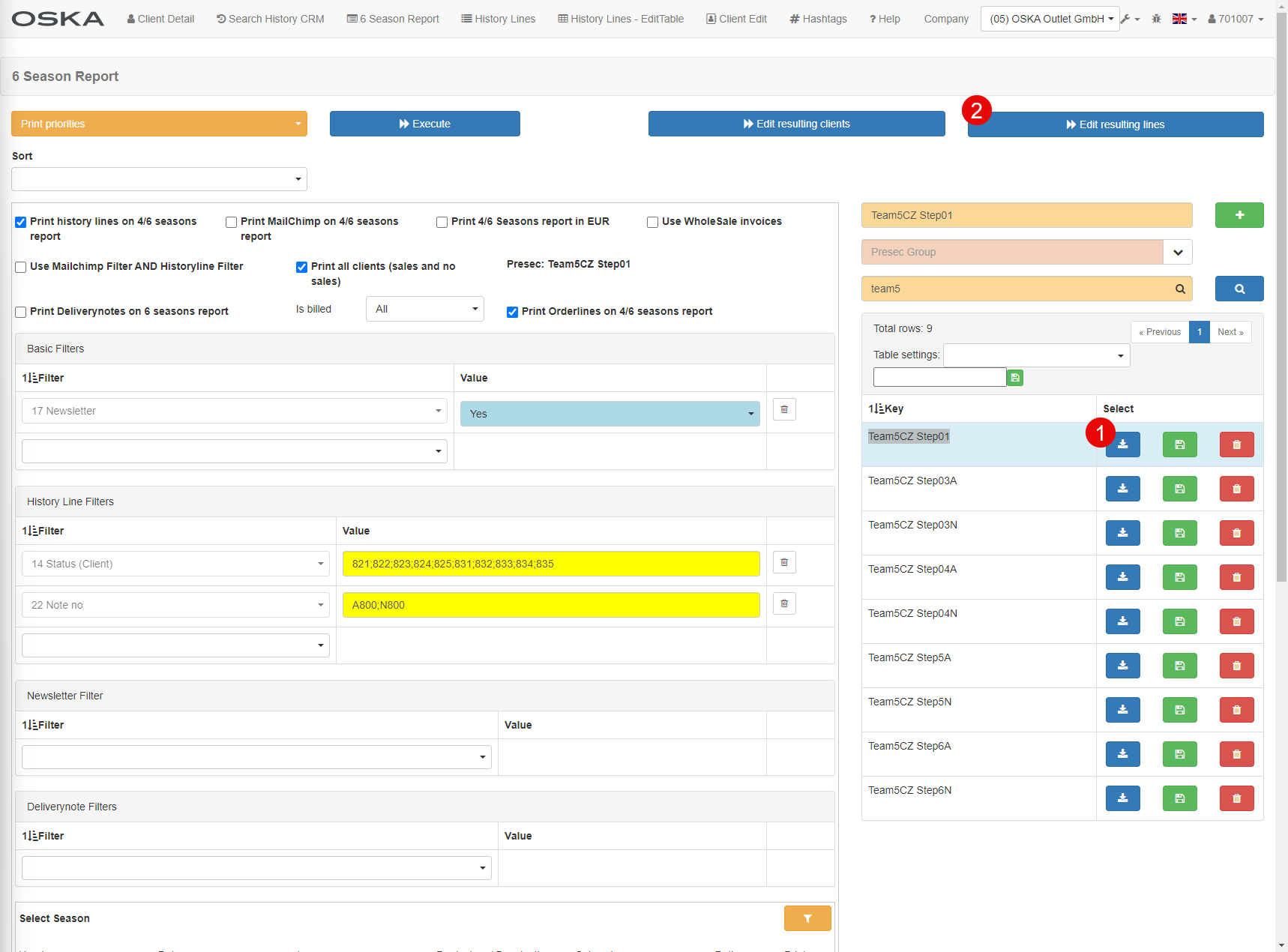Go to Hashtags in the navigation bar

[x=818, y=19]
